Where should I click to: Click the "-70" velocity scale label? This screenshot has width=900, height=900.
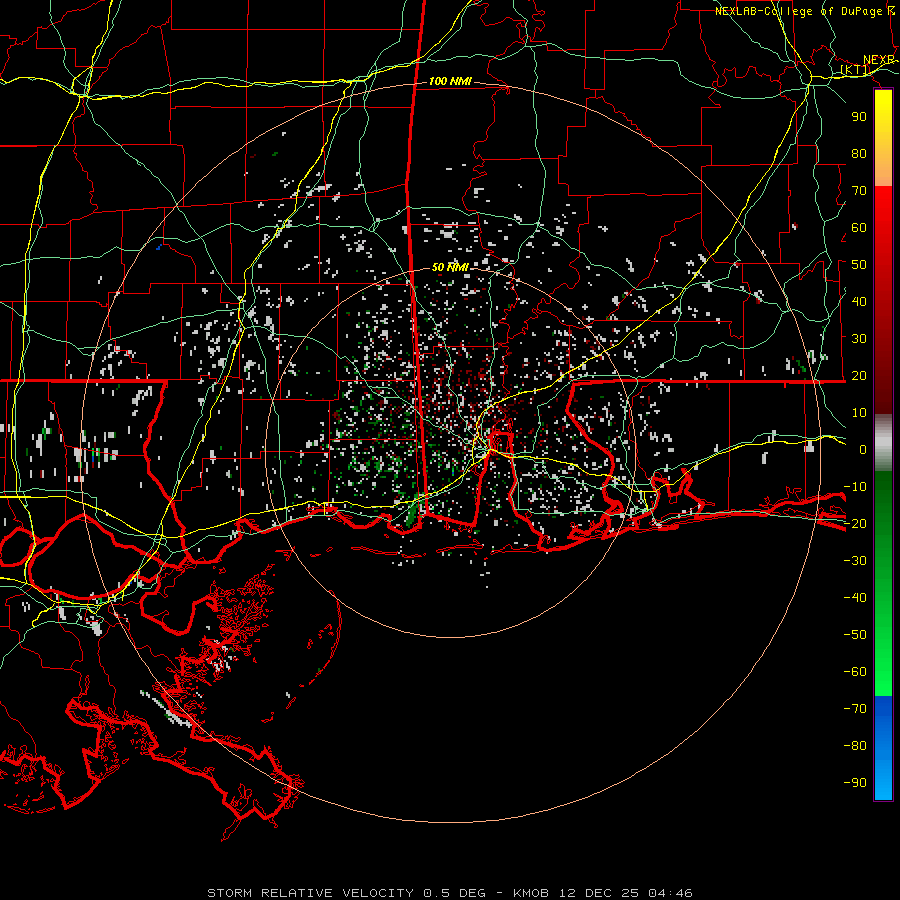855,709
